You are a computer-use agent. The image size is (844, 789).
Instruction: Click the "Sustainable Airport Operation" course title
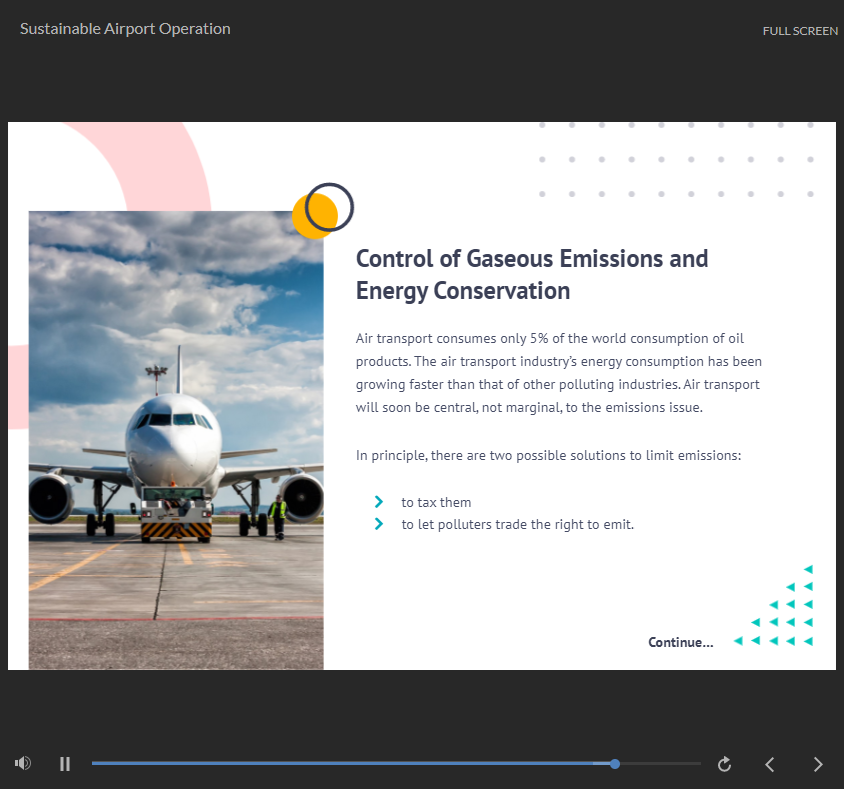[125, 29]
